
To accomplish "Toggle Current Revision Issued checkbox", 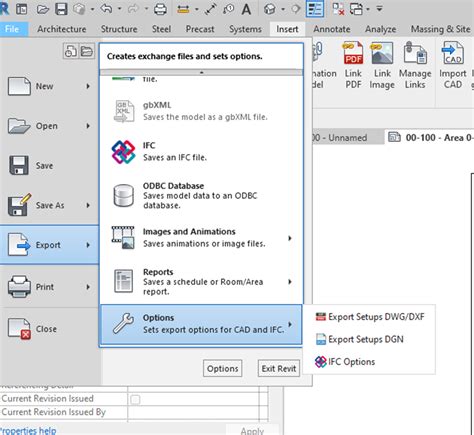I will click(x=135, y=399).
